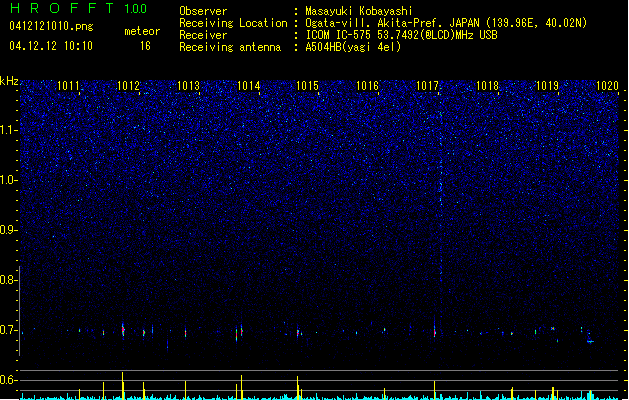Click the observer name Masayuki Kobayashi
The image size is (629, 400).
pyautogui.click(x=359, y=11)
